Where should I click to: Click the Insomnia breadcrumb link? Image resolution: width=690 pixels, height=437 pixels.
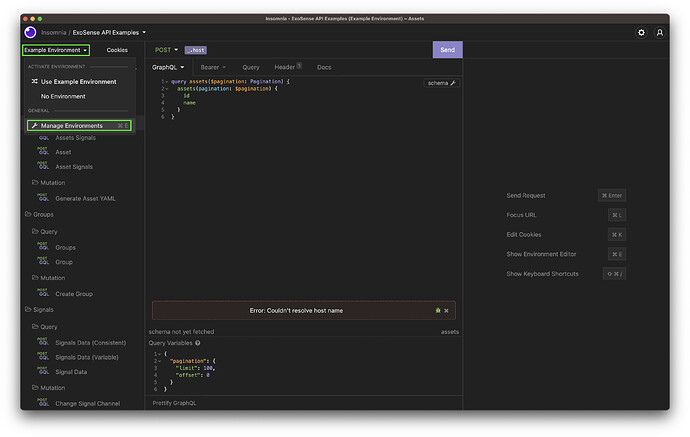pyautogui.click(x=54, y=33)
